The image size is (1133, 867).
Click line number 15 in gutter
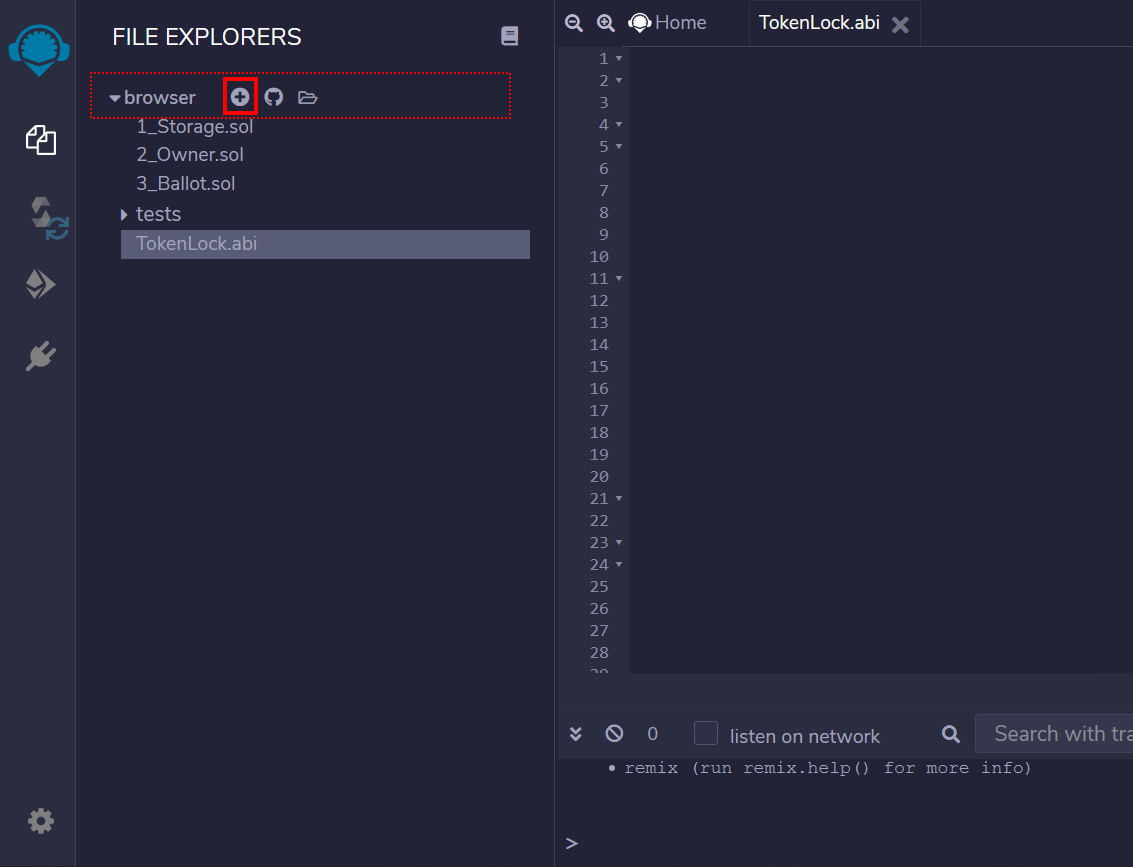point(599,366)
